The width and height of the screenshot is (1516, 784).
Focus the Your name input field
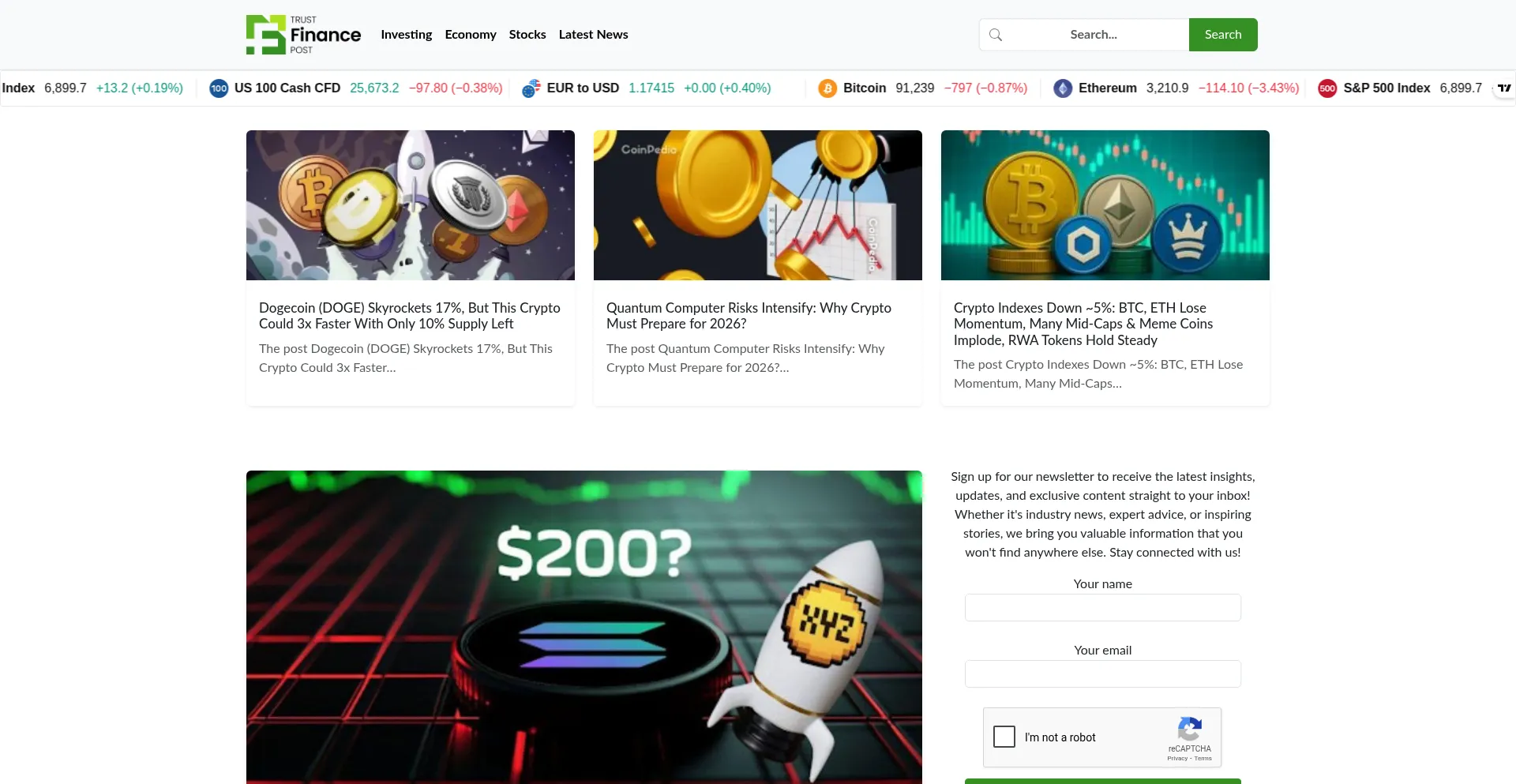click(1103, 608)
